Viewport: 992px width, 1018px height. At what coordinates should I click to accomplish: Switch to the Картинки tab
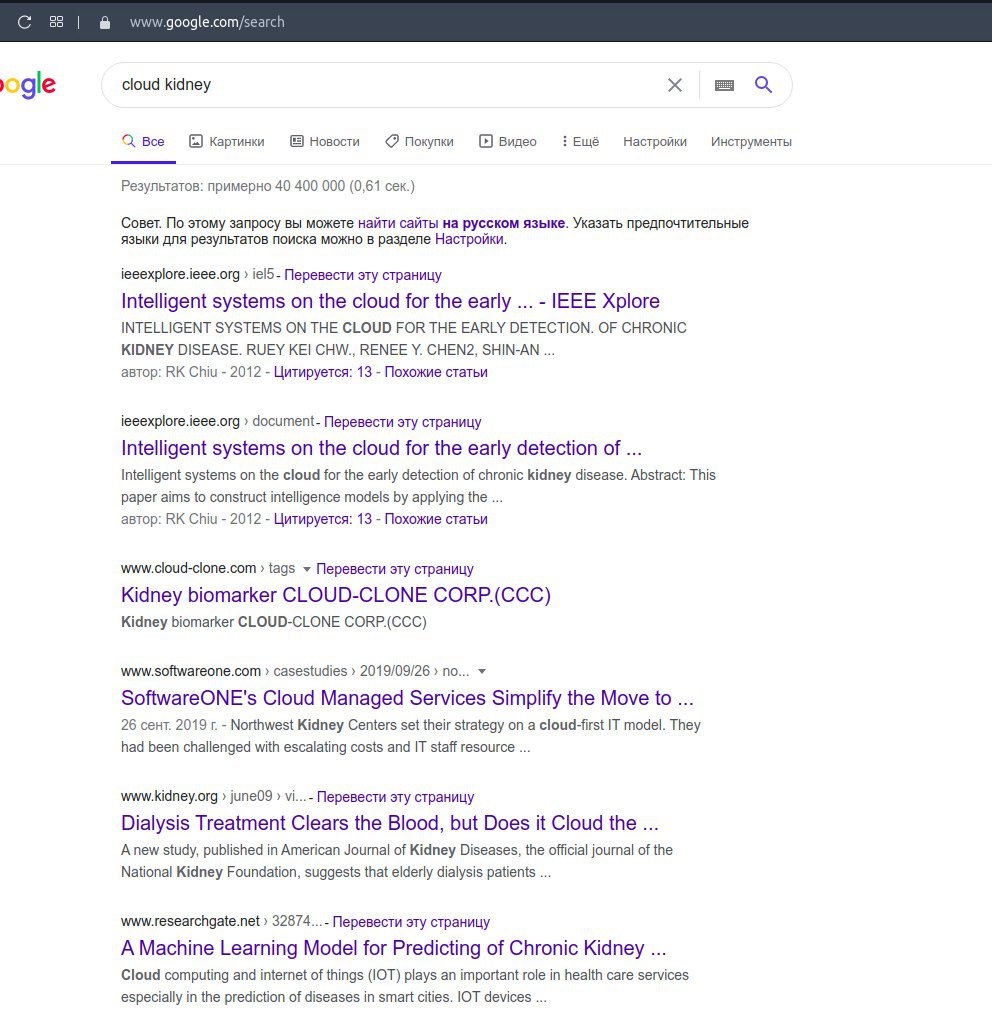click(x=227, y=142)
